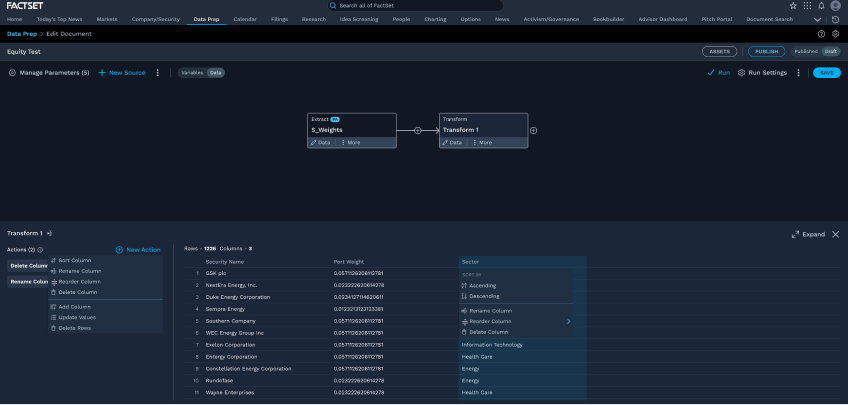
Task: Click the PUBLISH button
Action: click(x=766, y=51)
